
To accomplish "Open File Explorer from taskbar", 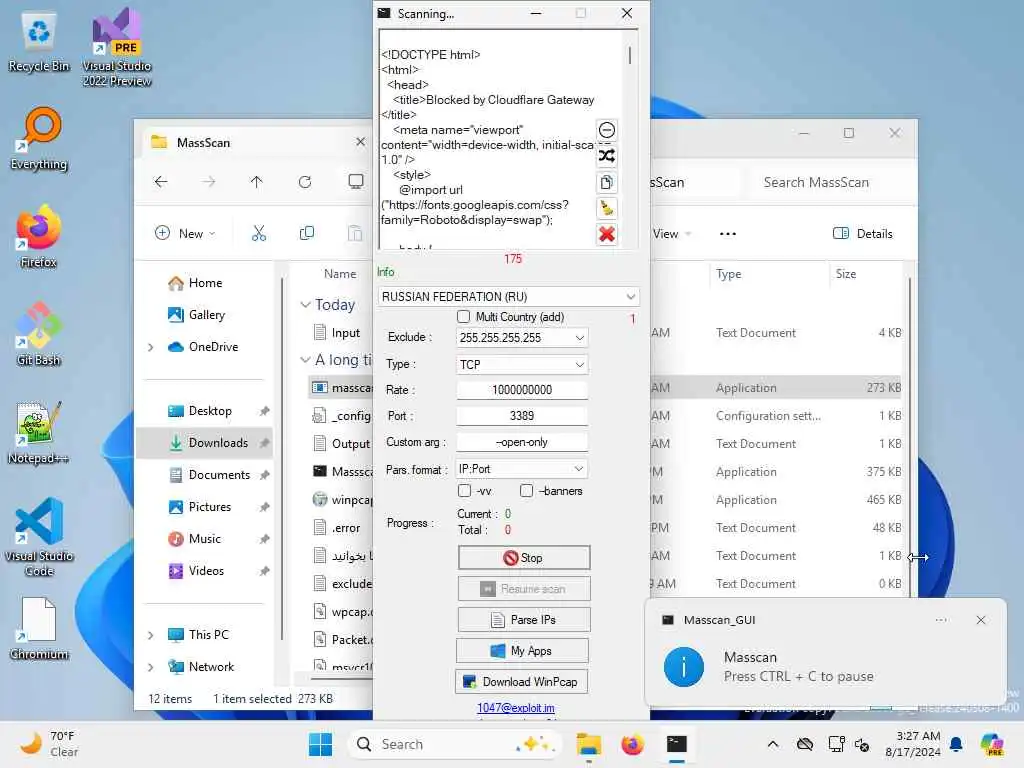I will [588, 744].
